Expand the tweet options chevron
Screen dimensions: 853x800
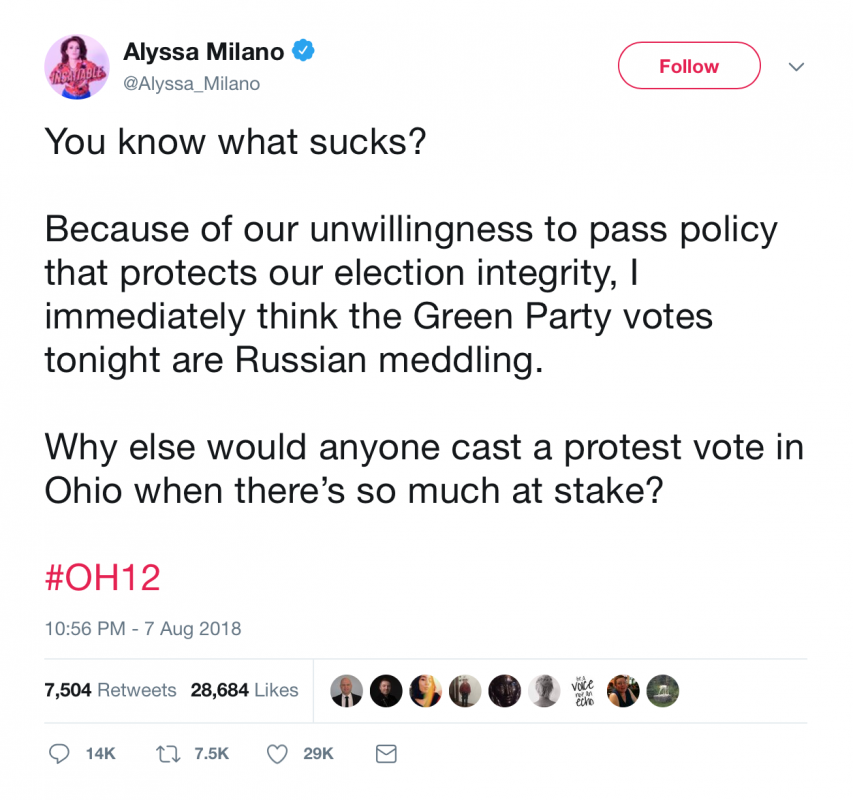click(796, 67)
